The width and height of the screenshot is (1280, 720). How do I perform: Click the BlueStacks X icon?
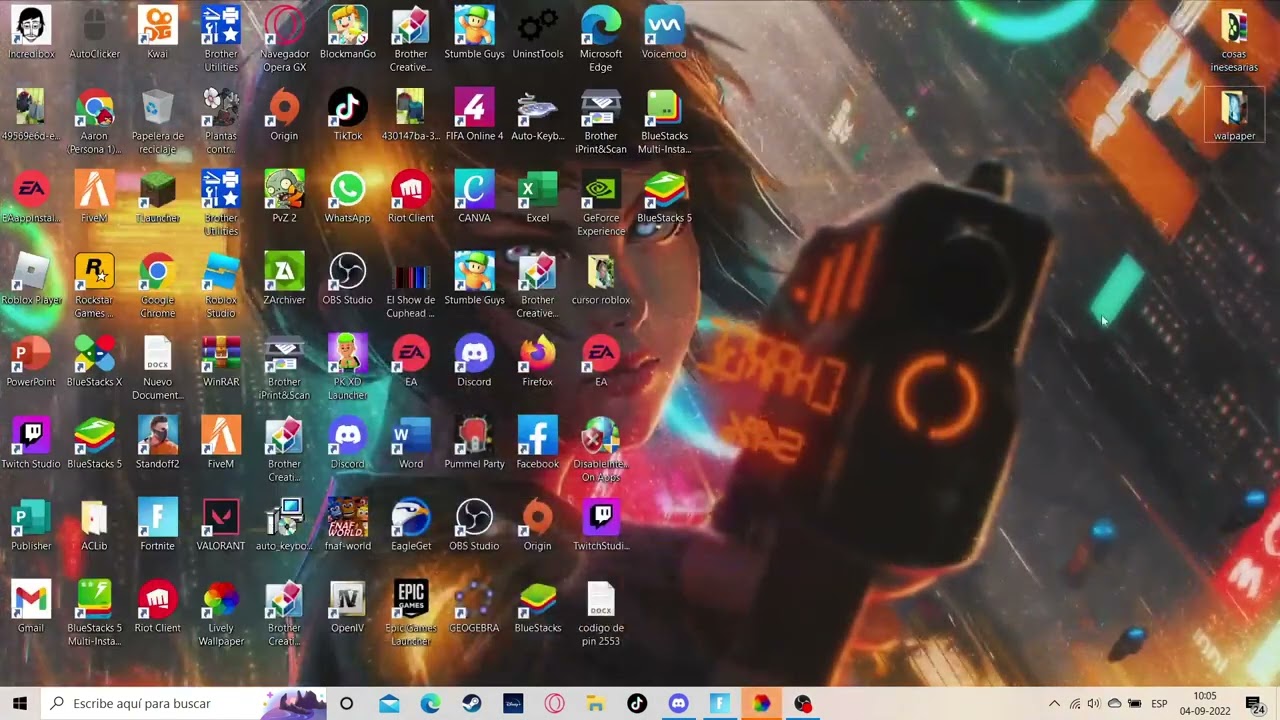click(94, 361)
